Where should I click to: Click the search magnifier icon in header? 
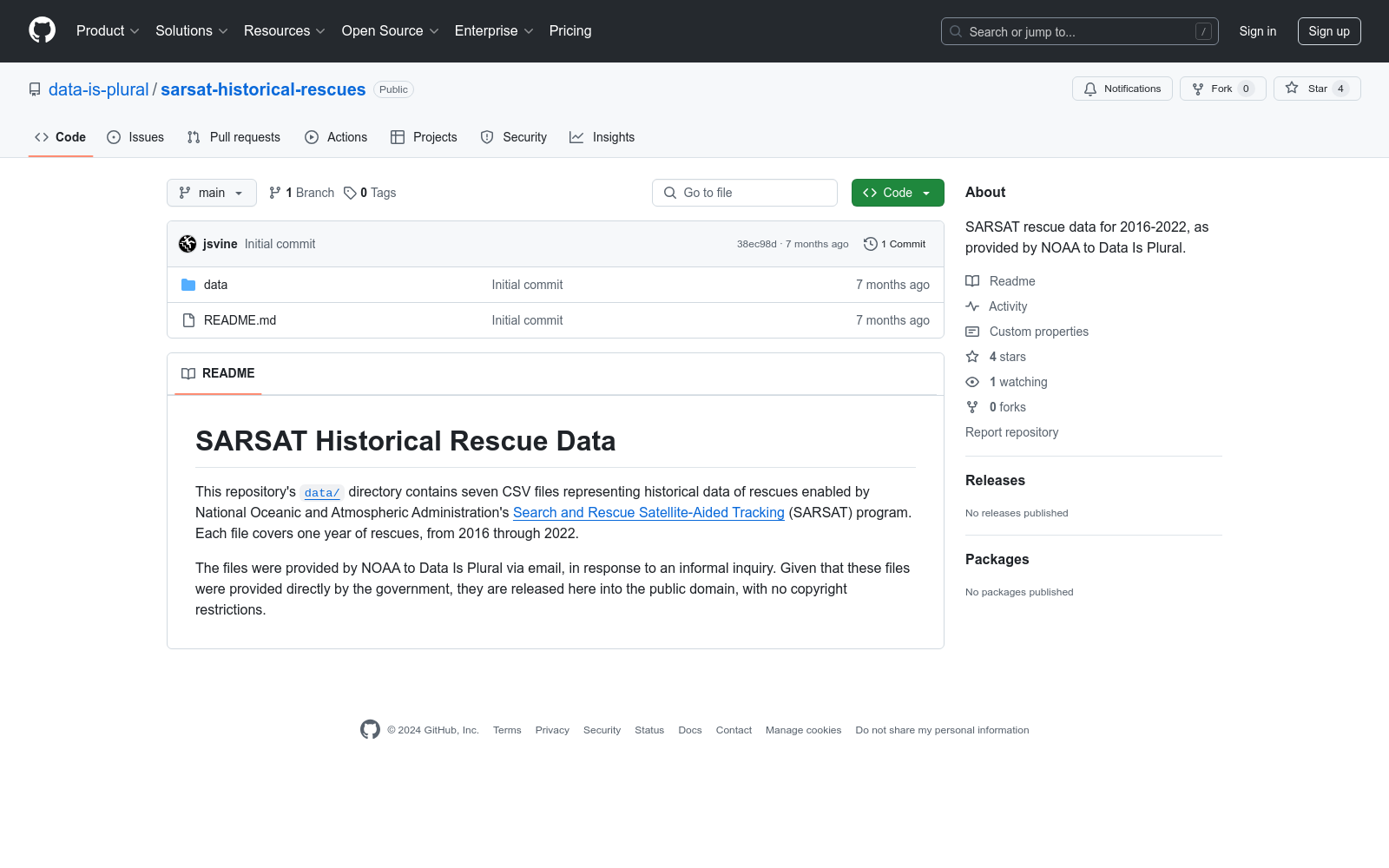pyautogui.click(x=956, y=31)
